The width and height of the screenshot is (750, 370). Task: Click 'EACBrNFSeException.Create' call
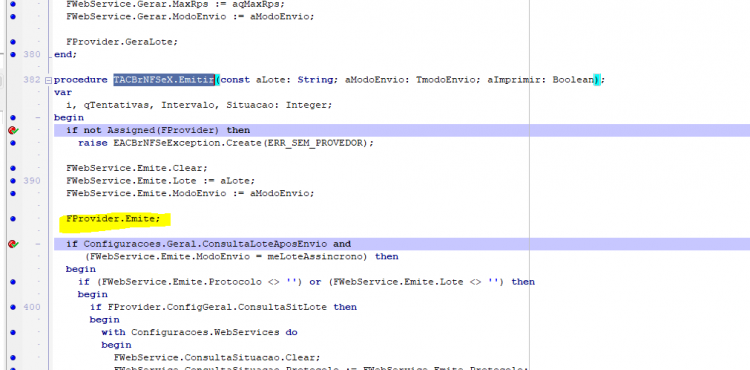(187, 143)
